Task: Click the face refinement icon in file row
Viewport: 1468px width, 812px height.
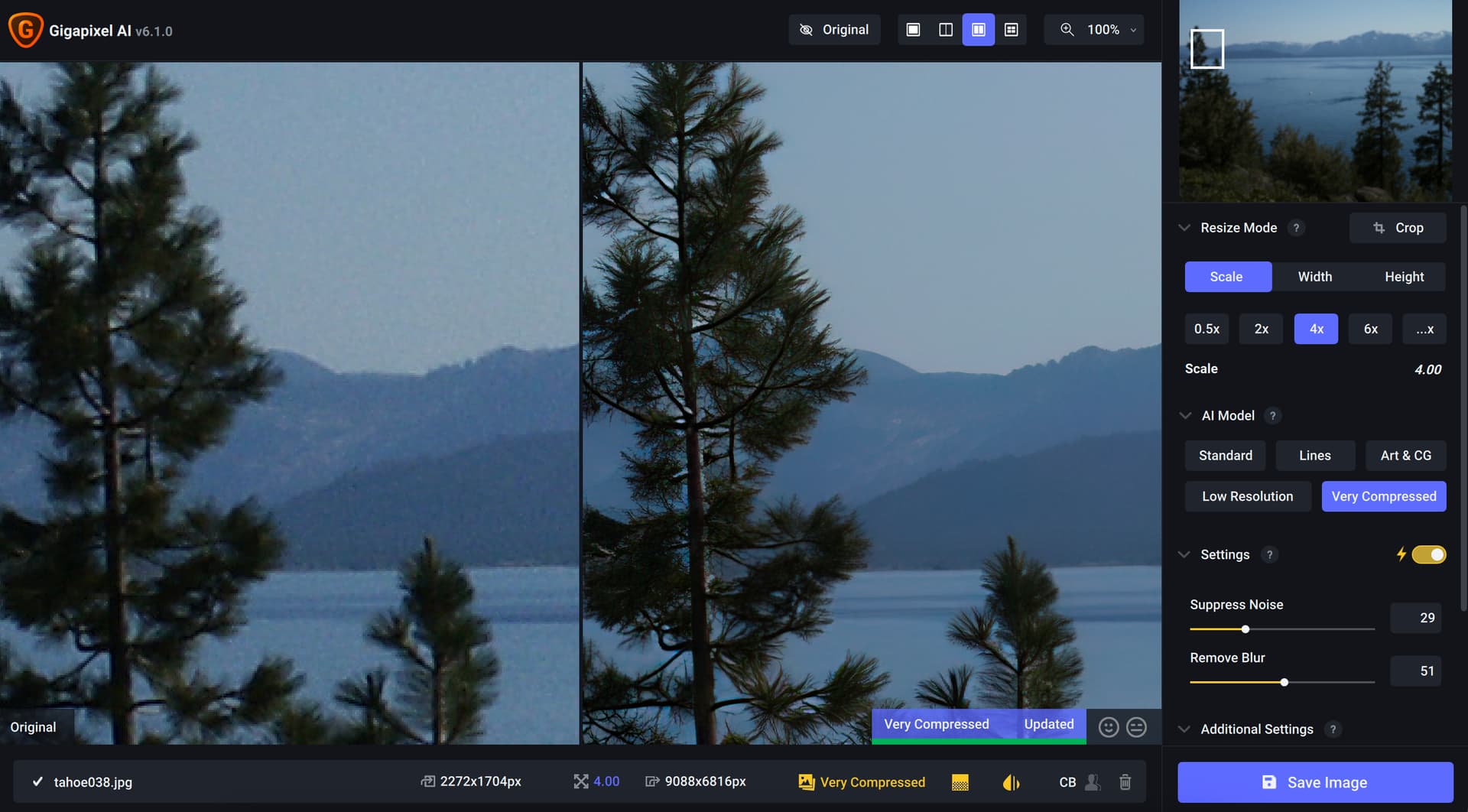Action: point(1093,782)
